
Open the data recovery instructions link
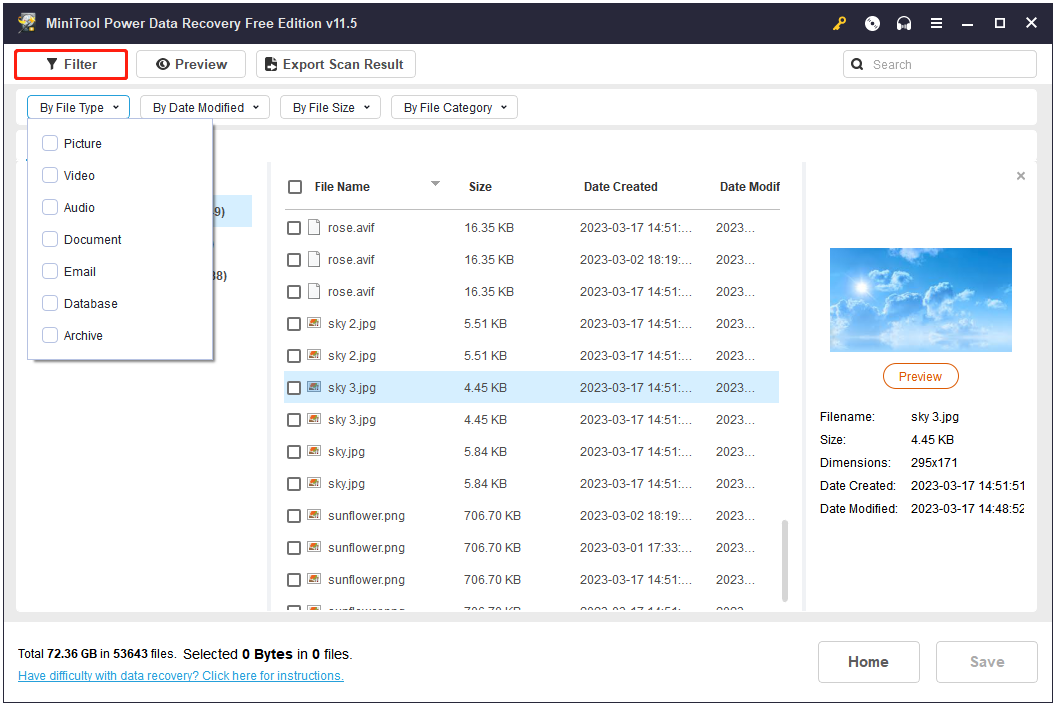click(180, 675)
